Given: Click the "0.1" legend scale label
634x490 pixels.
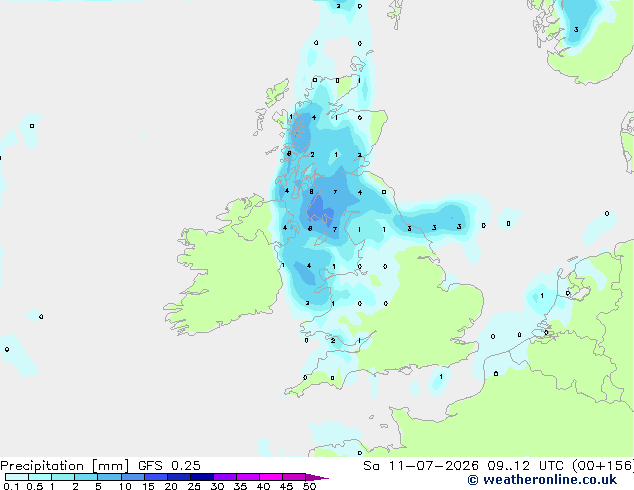Looking at the screenshot, I should coord(11,486).
